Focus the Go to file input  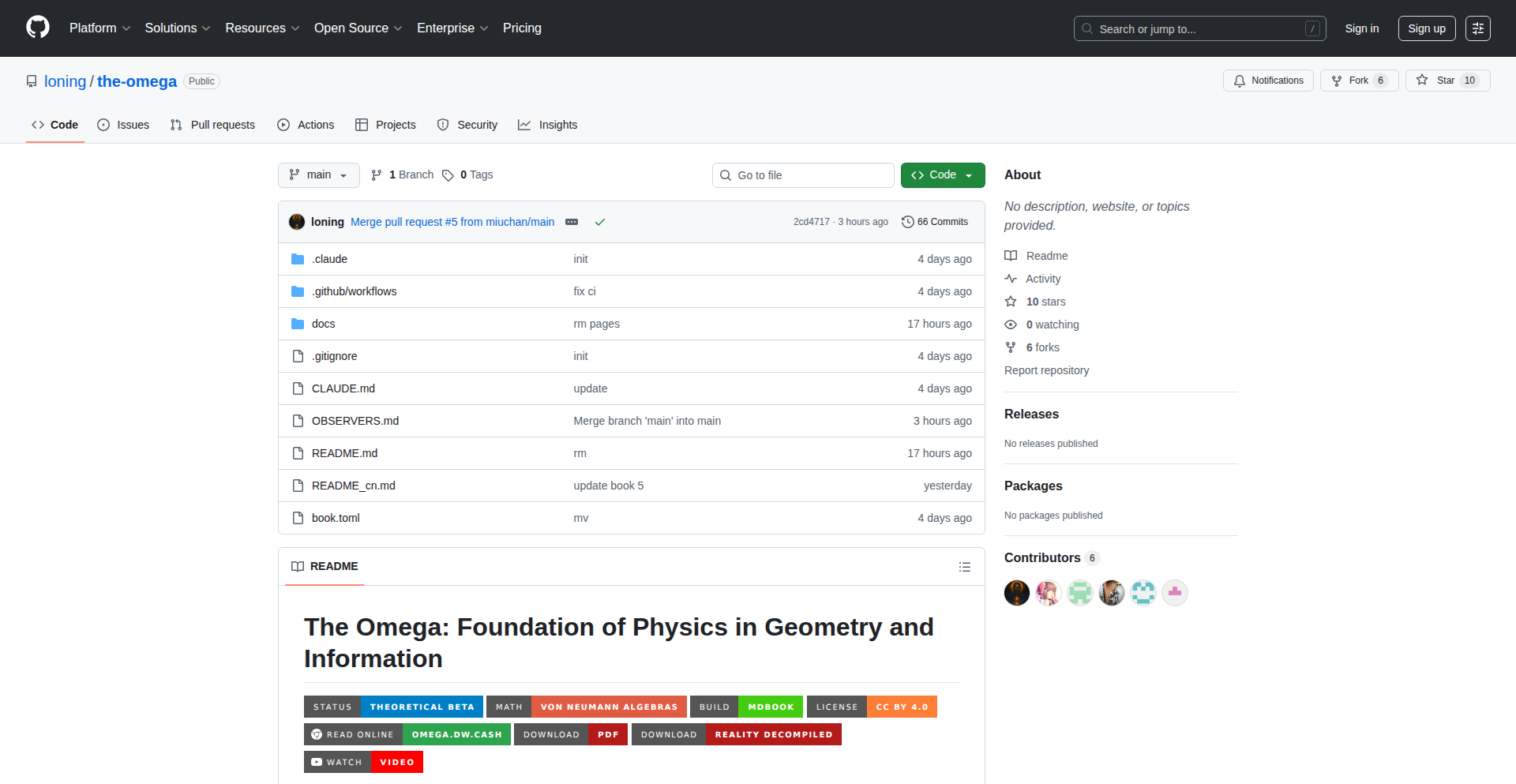click(x=803, y=175)
